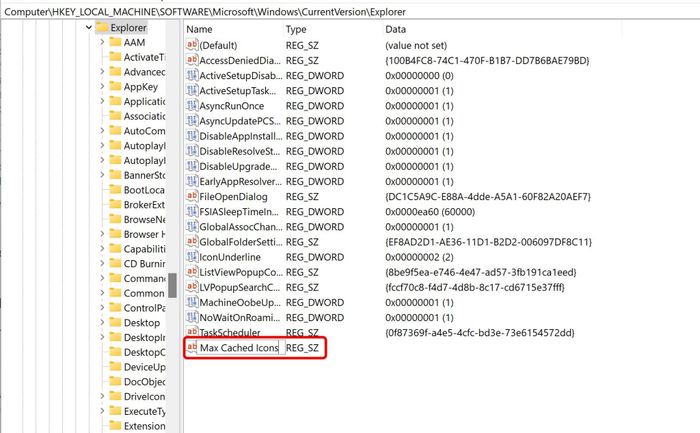The image size is (700, 433).
Task: Click the Desktop key folder icon
Action: pyautogui.click(x=116, y=322)
